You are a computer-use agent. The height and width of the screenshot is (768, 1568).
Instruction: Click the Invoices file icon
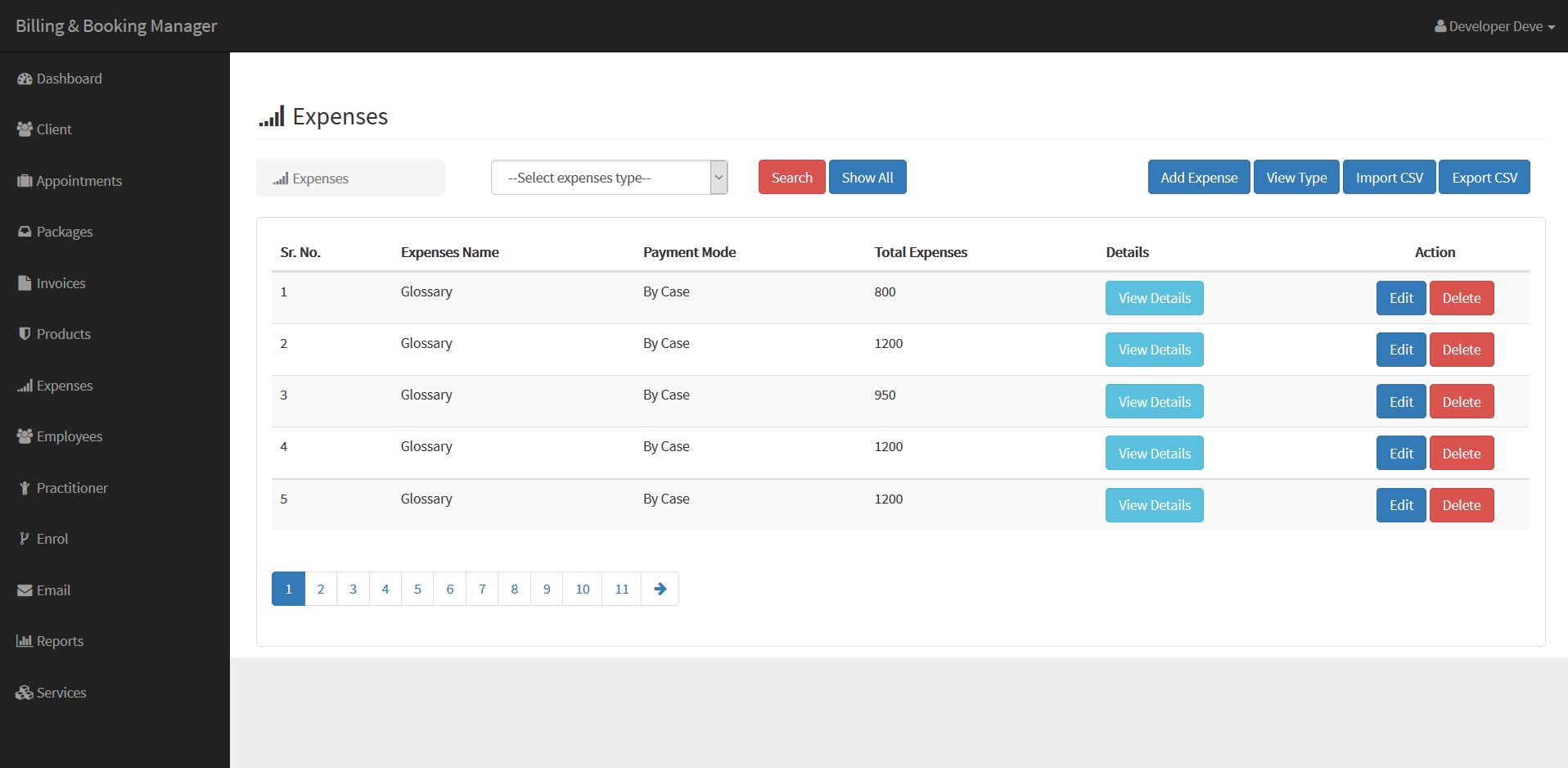pos(25,283)
